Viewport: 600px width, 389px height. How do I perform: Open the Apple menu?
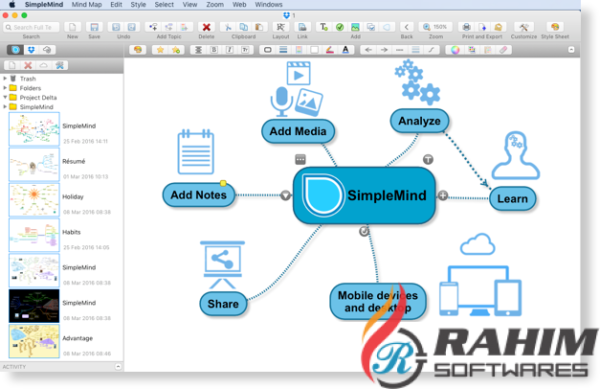pos(12,5)
